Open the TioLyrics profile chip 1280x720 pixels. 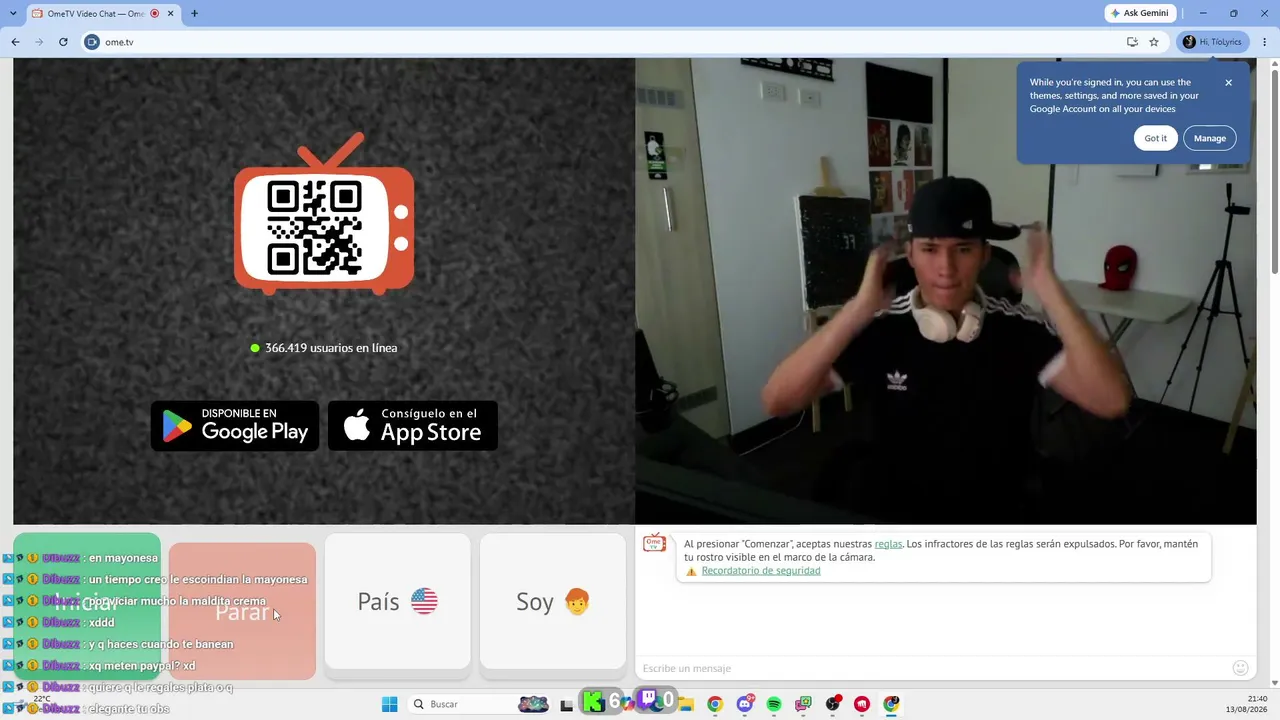pos(1213,42)
